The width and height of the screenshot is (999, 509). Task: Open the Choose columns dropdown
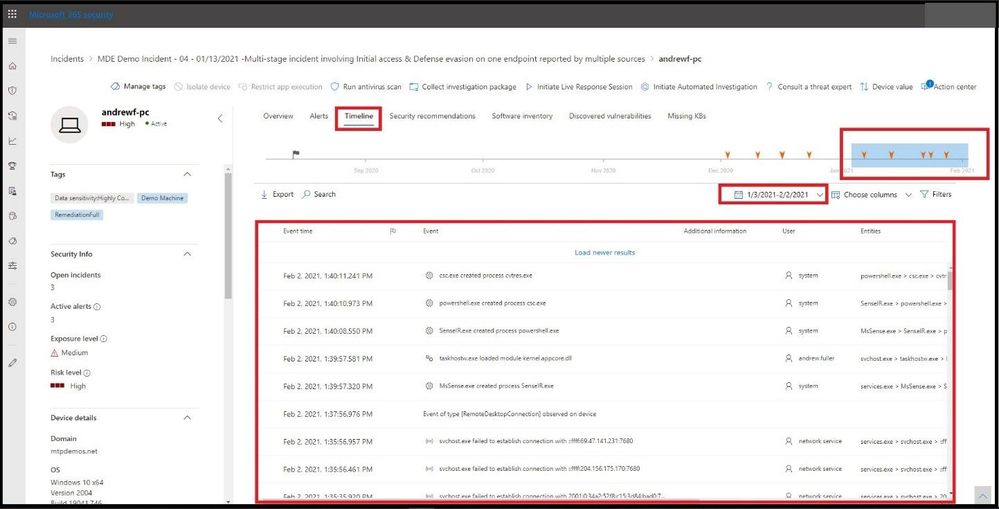click(x=871, y=194)
